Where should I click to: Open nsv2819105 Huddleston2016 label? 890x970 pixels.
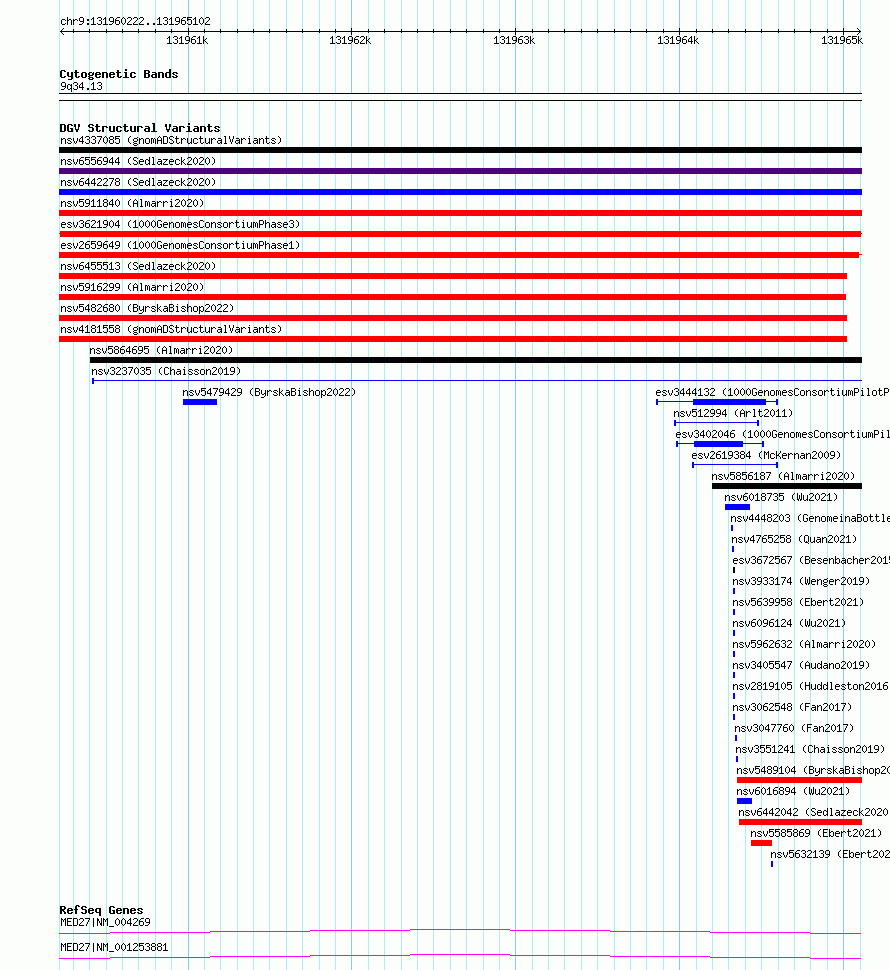tap(811, 687)
